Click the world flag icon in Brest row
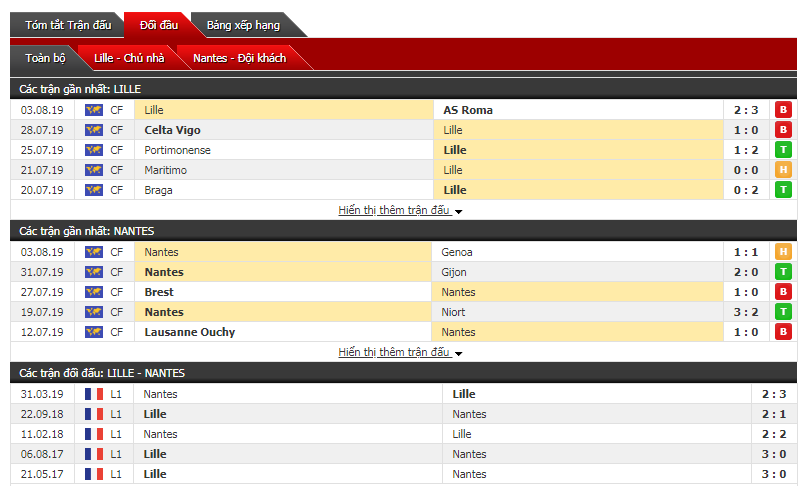The height and width of the screenshot is (486, 800). (94, 292)
